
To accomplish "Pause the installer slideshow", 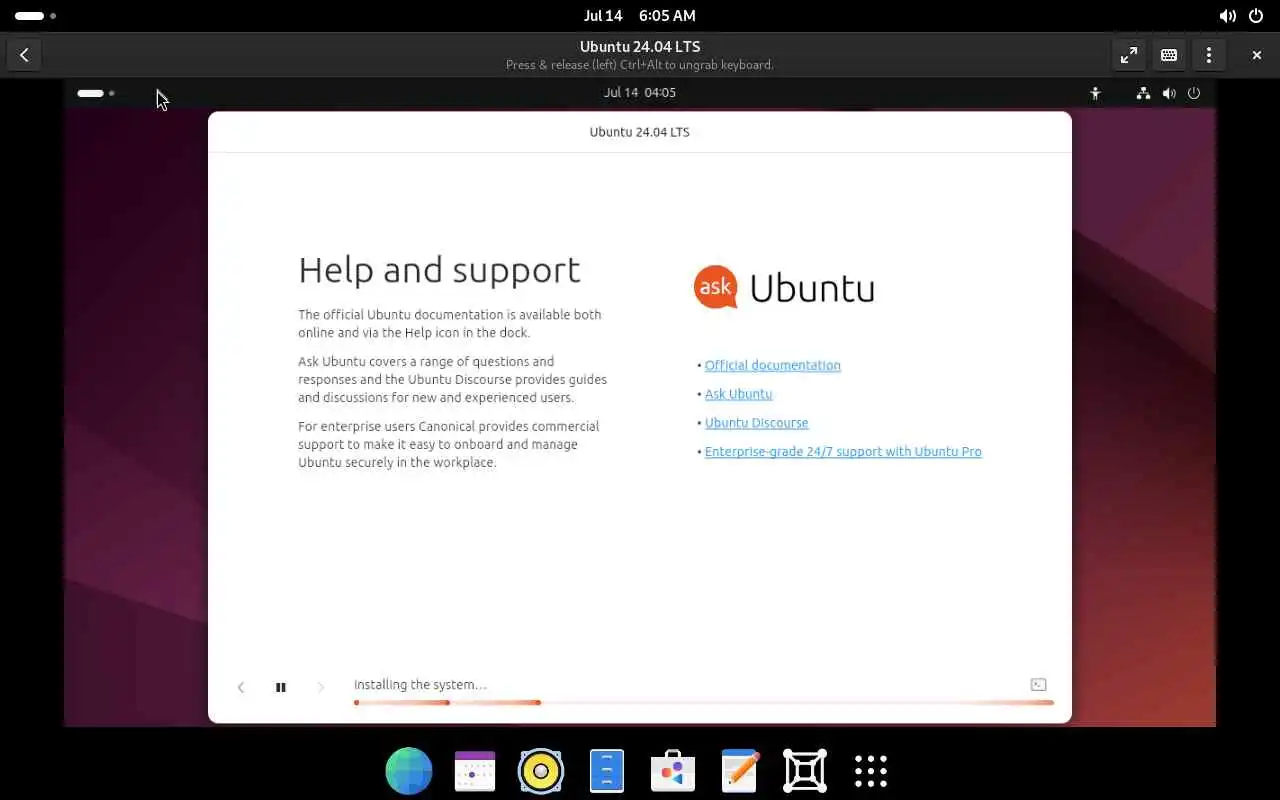I will click(x=281, y=687).
